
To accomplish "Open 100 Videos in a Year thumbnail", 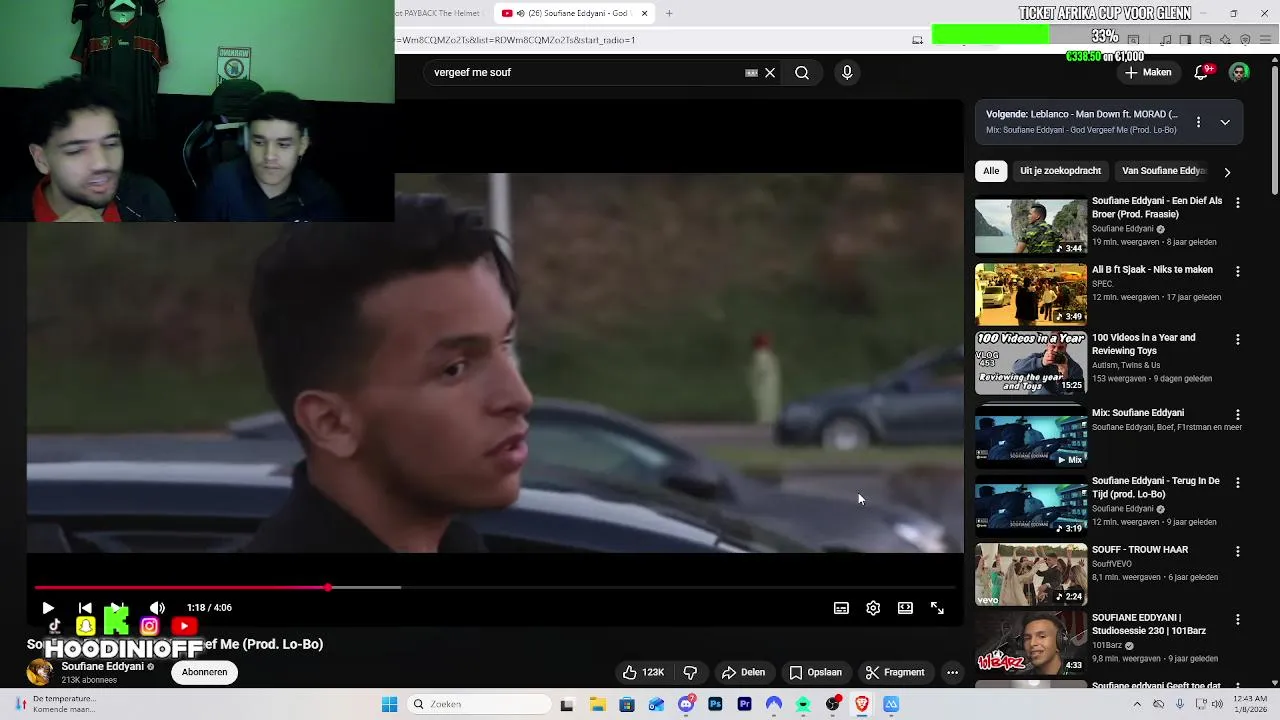I will tap(1030, 363).
